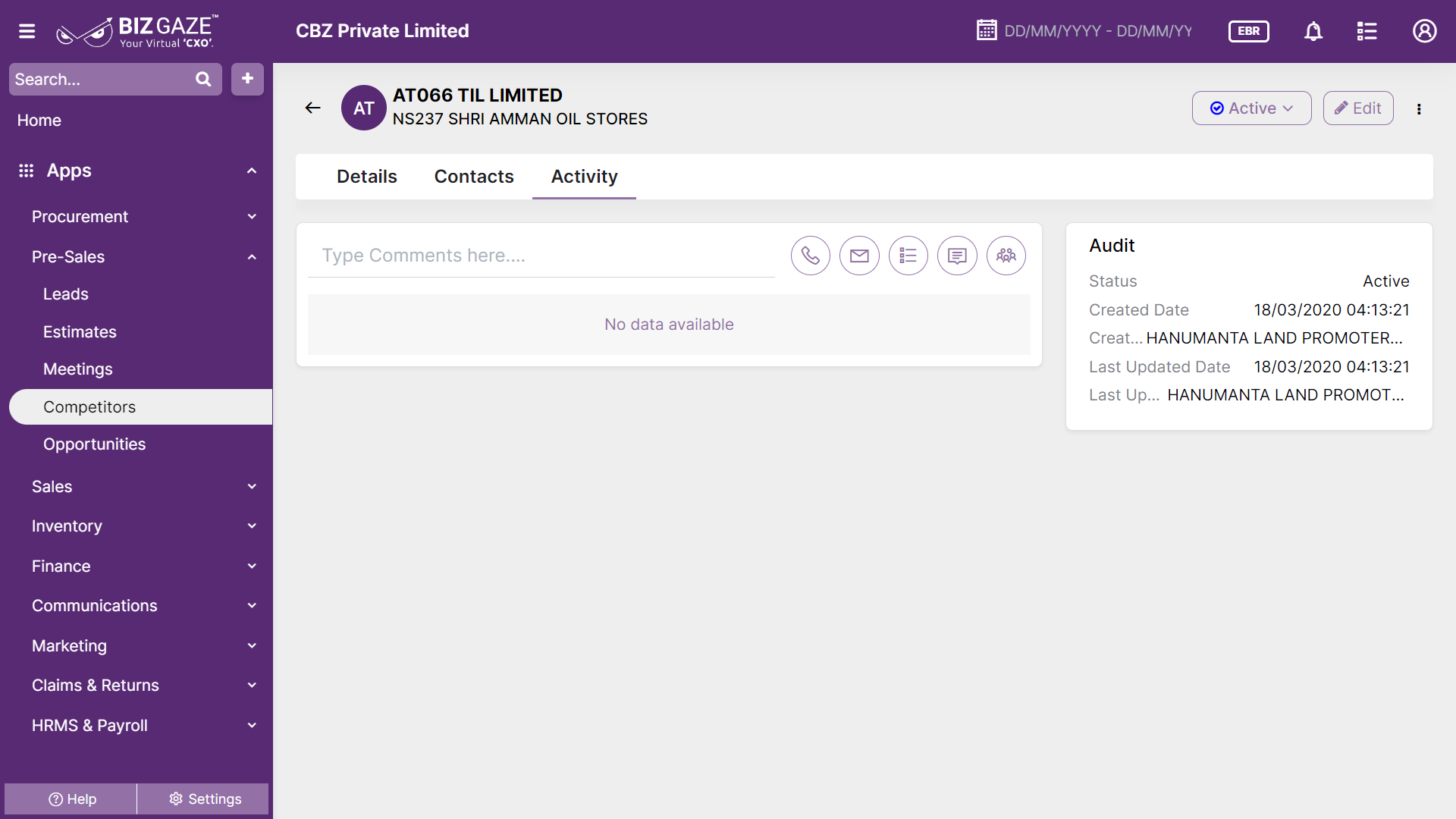This screenshot has height=819, width=1456.
Task: Open Estimates in the sidebar
Action: pos(80,332)
